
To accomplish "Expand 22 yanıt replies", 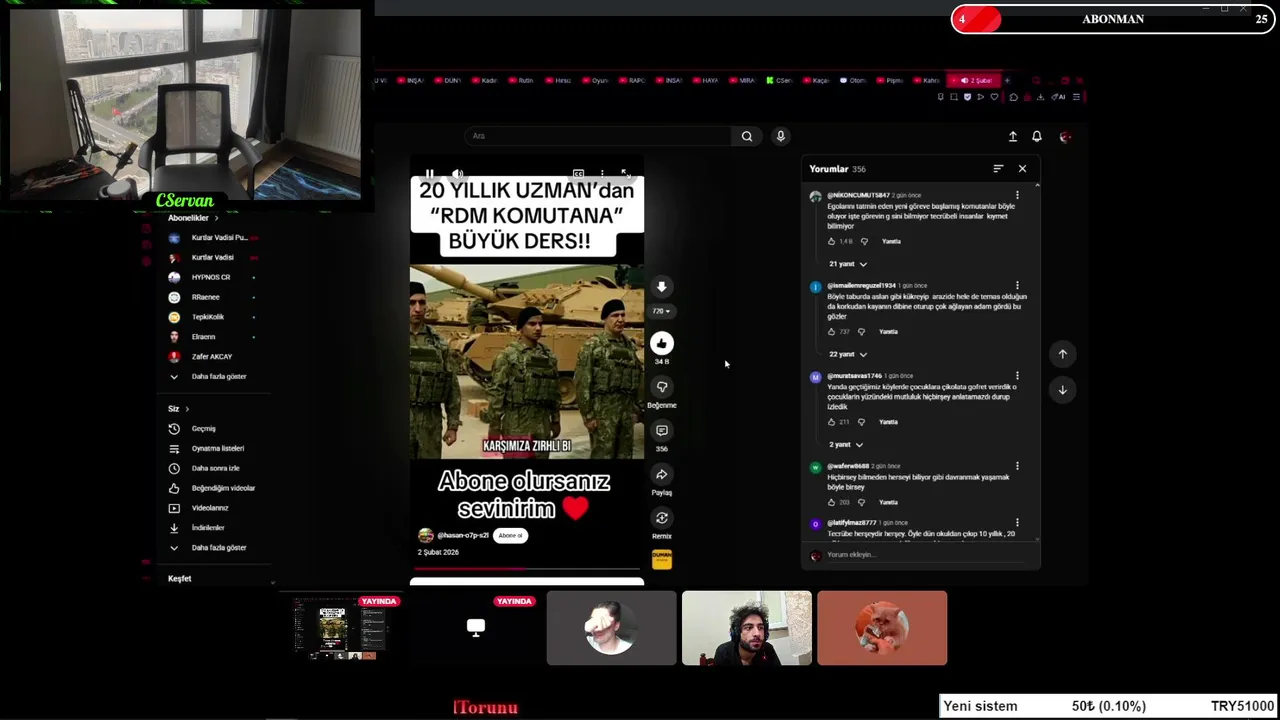I will (848, 354).
